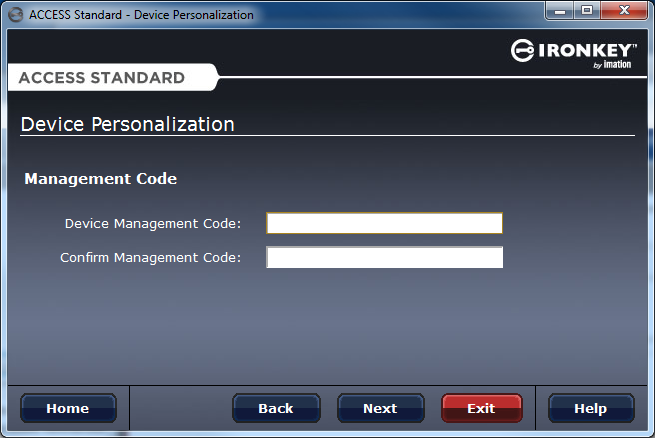The image size is (655, 438).
Task: Focus the Device Management Code field
Action: (x=384, y=223)
